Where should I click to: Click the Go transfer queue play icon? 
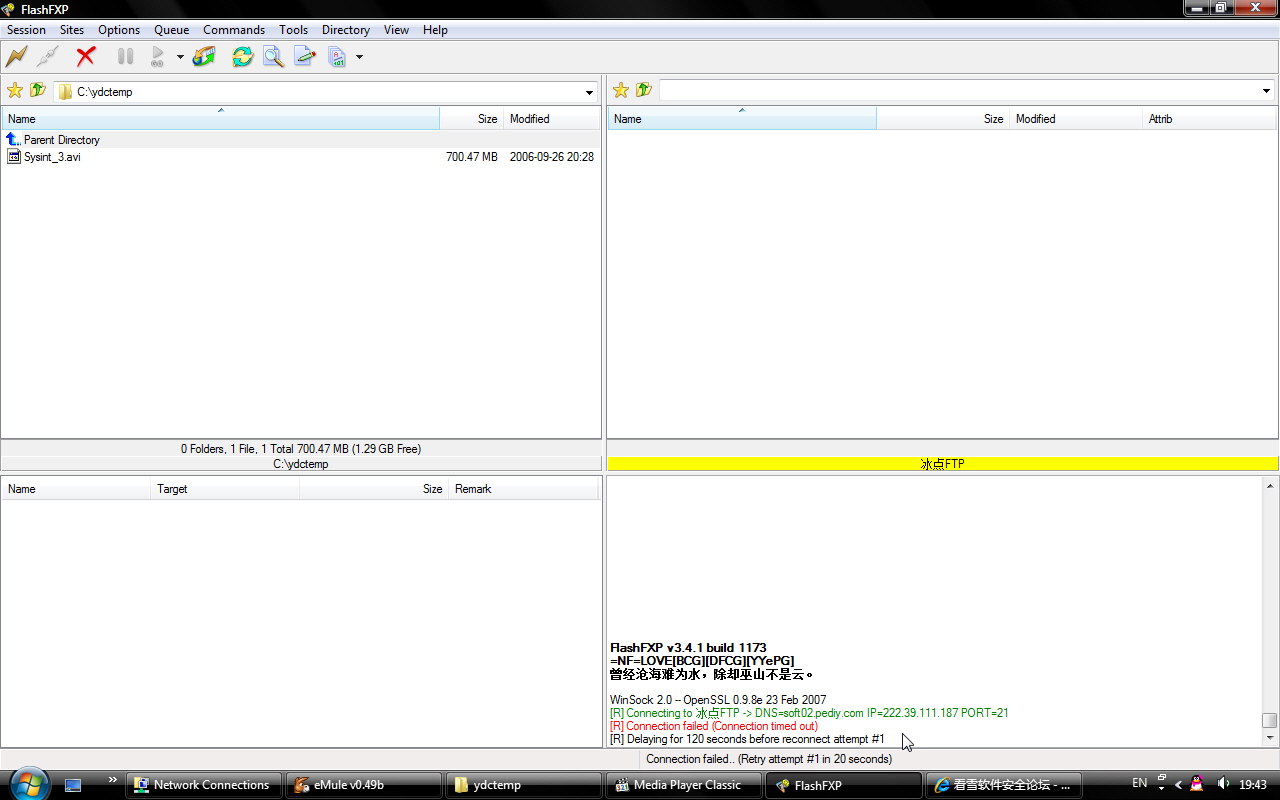tap(158, 57)
